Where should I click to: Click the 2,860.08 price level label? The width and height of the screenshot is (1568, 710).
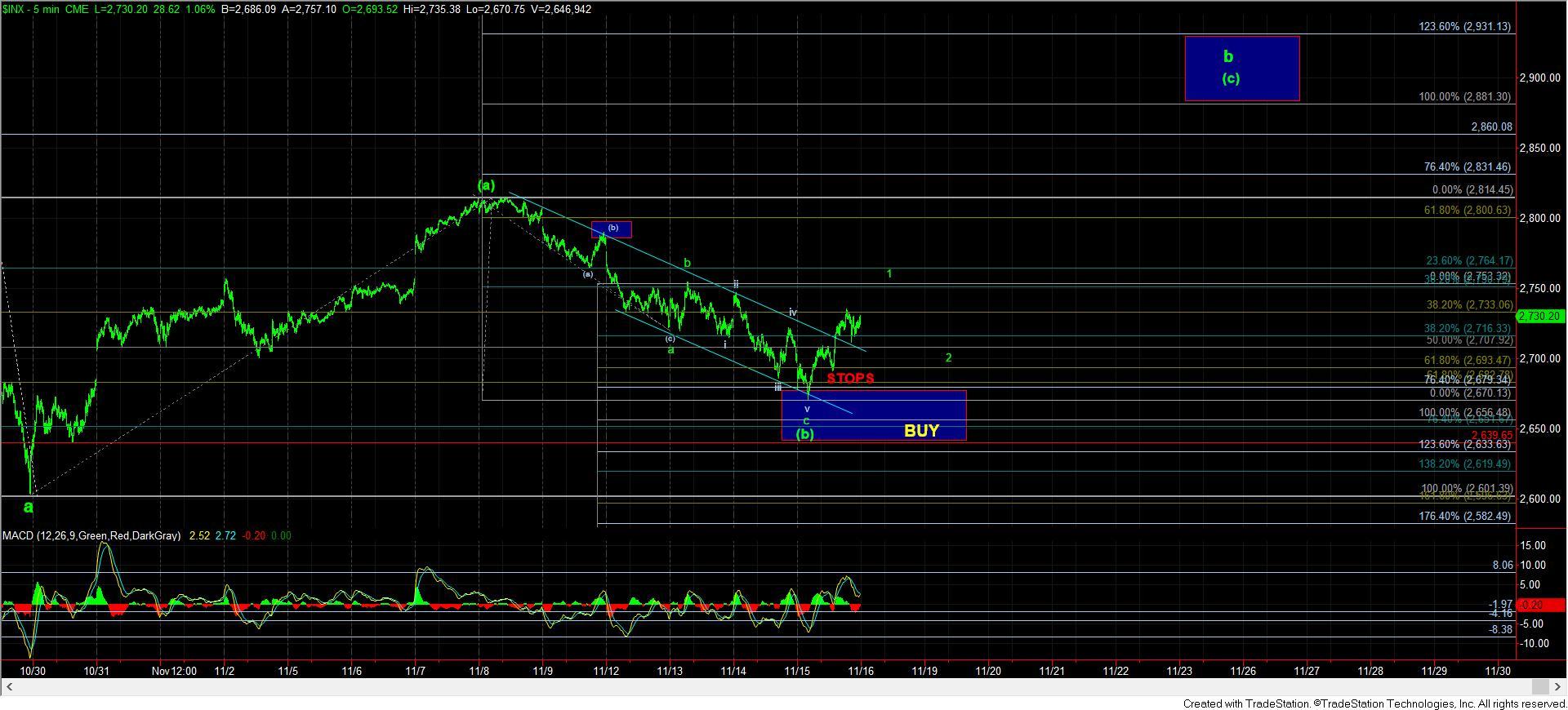(1491, 127)
